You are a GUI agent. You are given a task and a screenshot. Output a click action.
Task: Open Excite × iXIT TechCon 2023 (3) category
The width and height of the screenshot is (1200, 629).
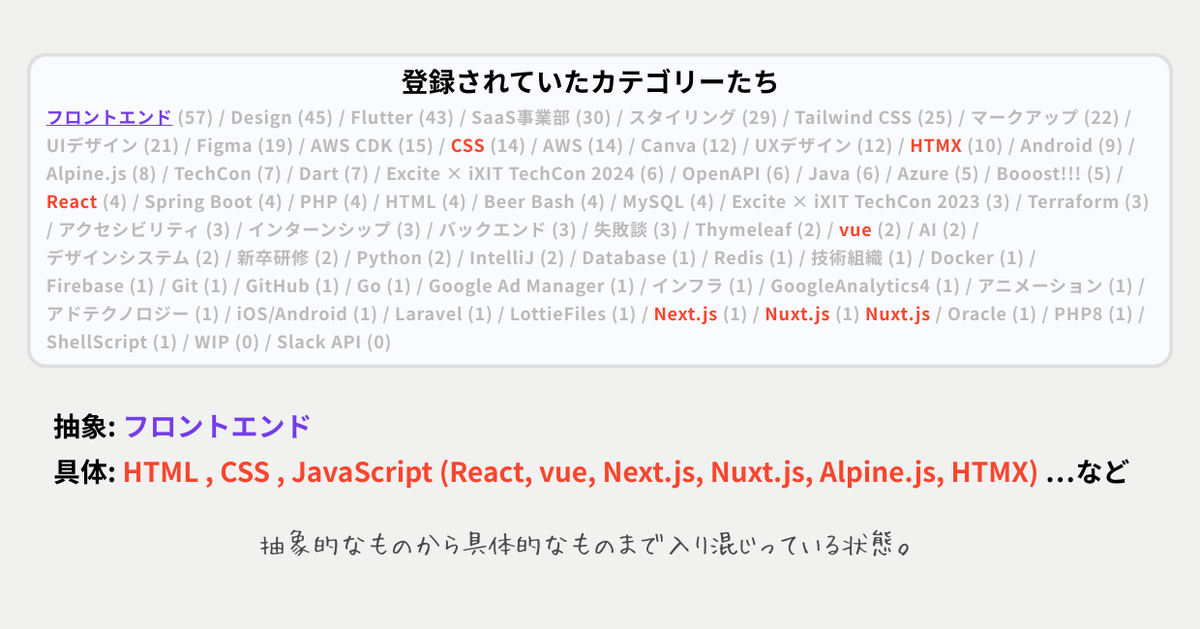(871, 202)
